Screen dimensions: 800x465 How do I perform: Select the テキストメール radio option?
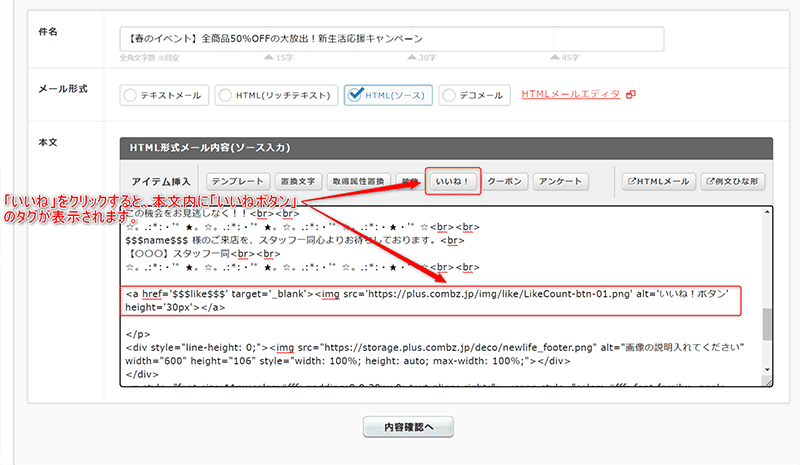point(164,95)
